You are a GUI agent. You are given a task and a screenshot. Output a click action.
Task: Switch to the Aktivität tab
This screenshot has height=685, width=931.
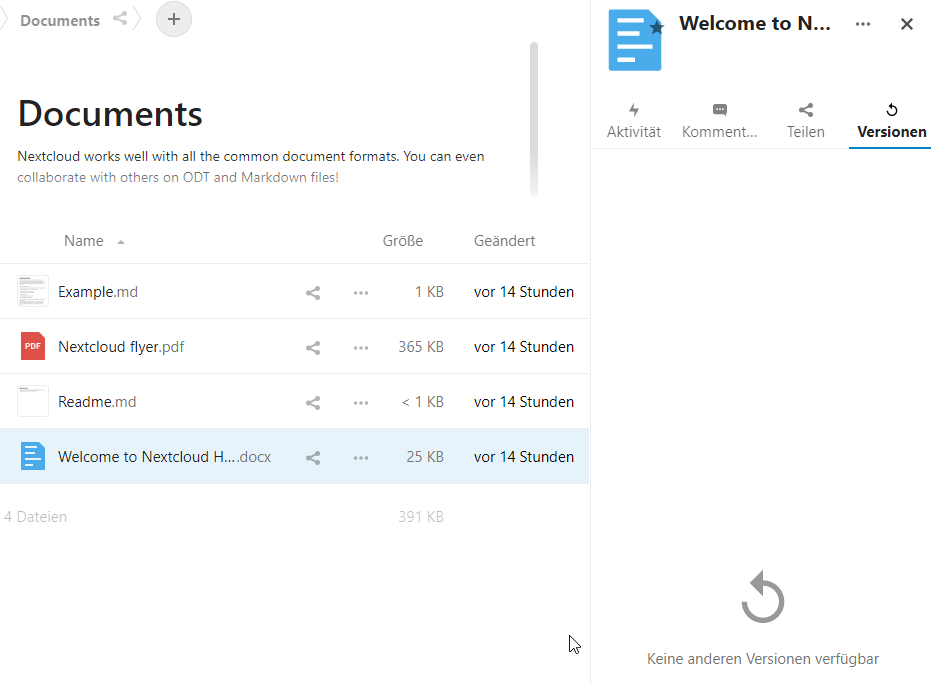[634, 121]
